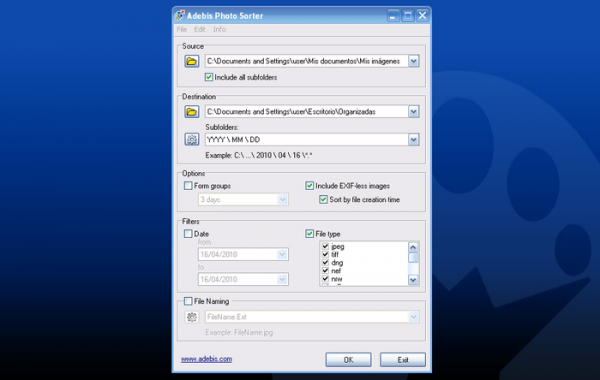
Task: Open file naming settings gear icon
Action: coord(192,317)
